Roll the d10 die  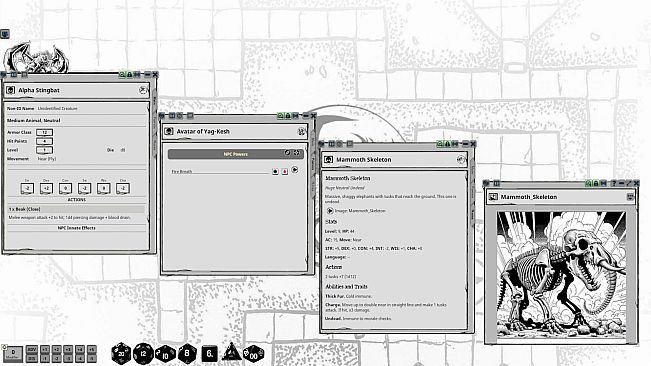(x=165, y=354)
